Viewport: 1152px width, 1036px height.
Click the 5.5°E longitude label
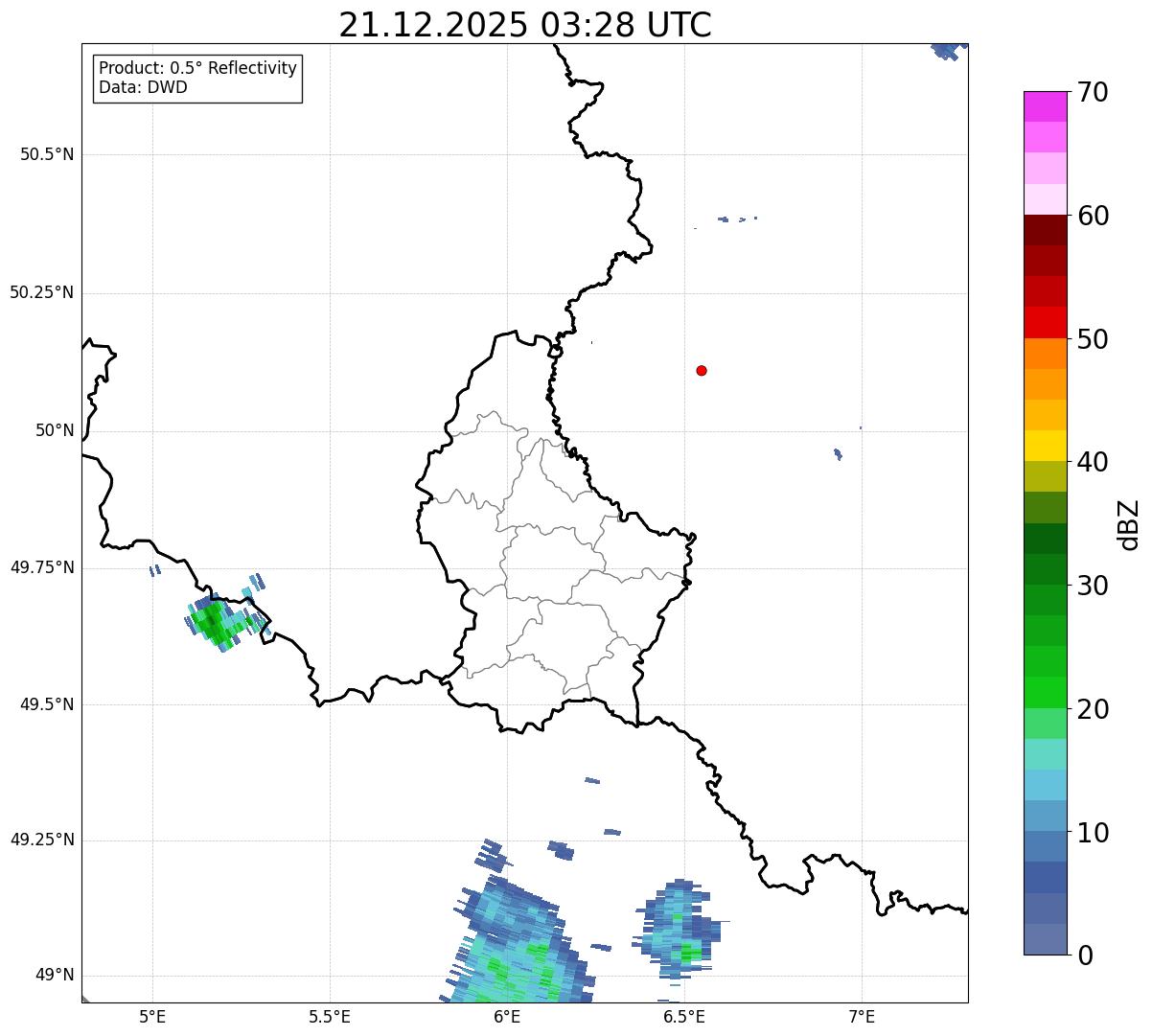click(x=330, y=1016)
